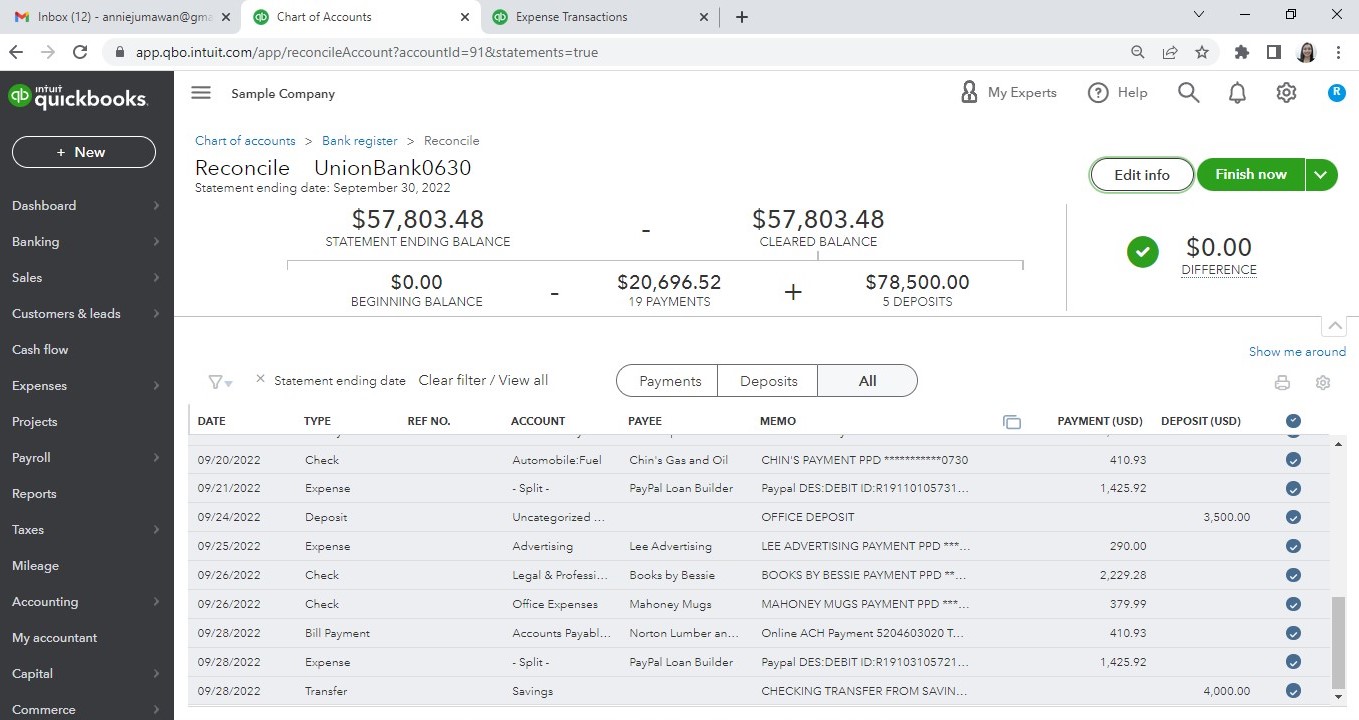Remove the Statement ending date filter
This screenshot has height=720, width=1359.
(x=260, y=379)
